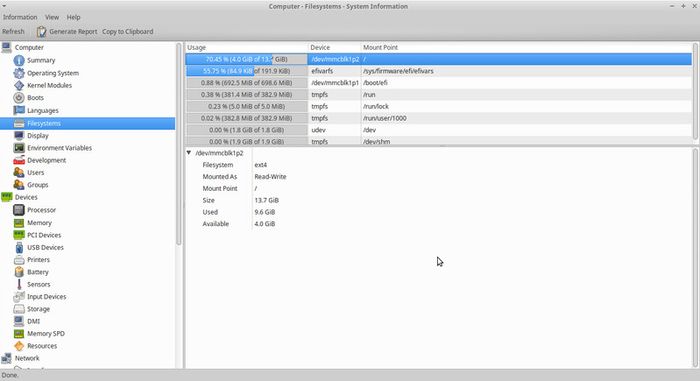This screenshot has width=700, height=381.
Task: Sort by the Device column header
Action: (334, 47)
